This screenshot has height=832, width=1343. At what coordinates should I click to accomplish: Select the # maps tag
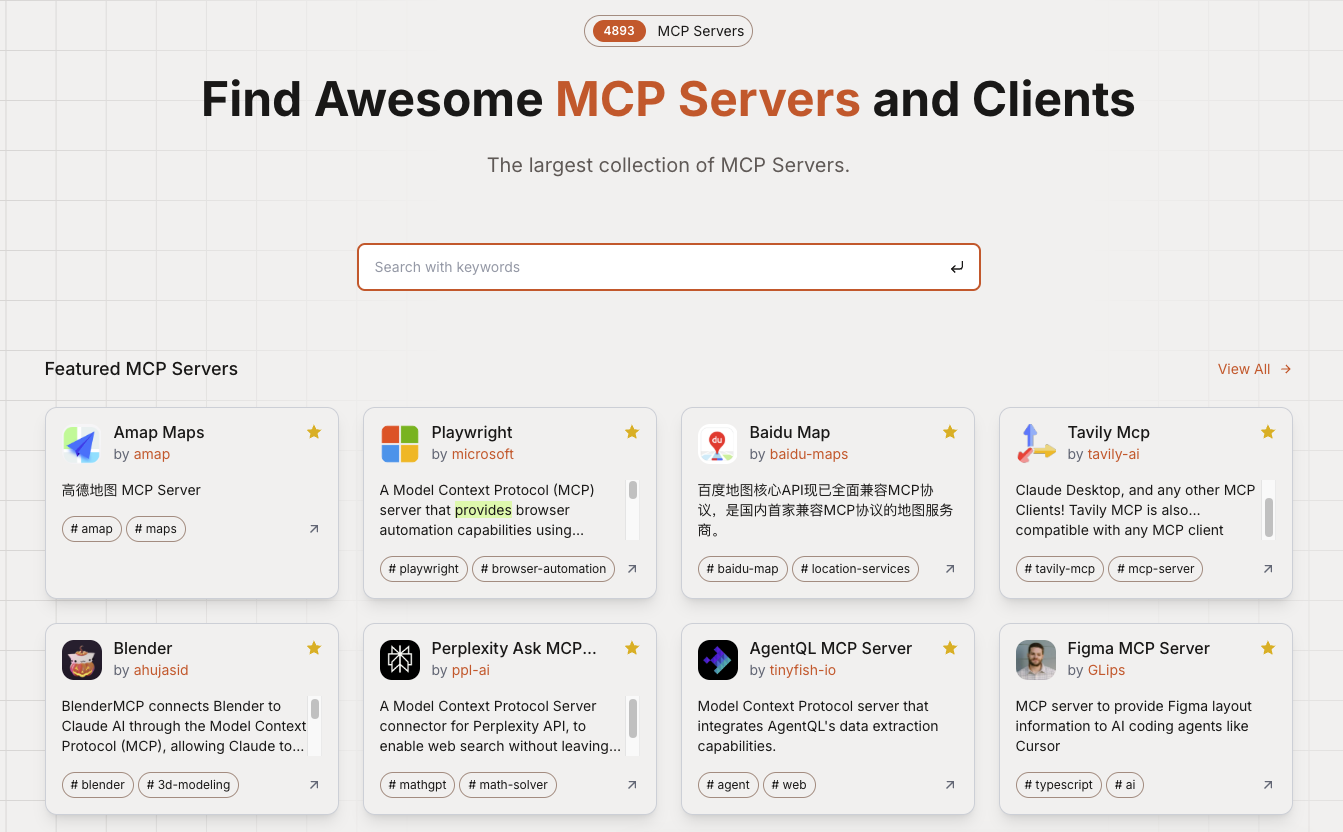tap(156, 529)
